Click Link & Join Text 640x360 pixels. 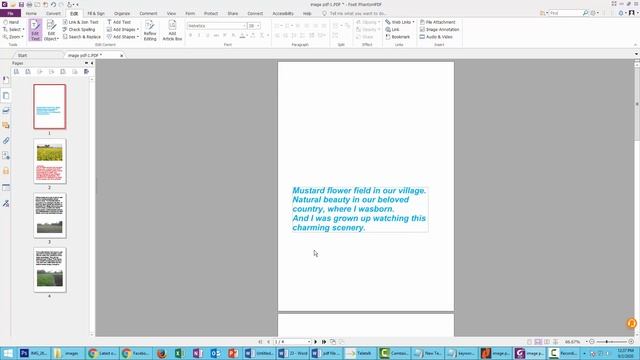click(81, 22)
